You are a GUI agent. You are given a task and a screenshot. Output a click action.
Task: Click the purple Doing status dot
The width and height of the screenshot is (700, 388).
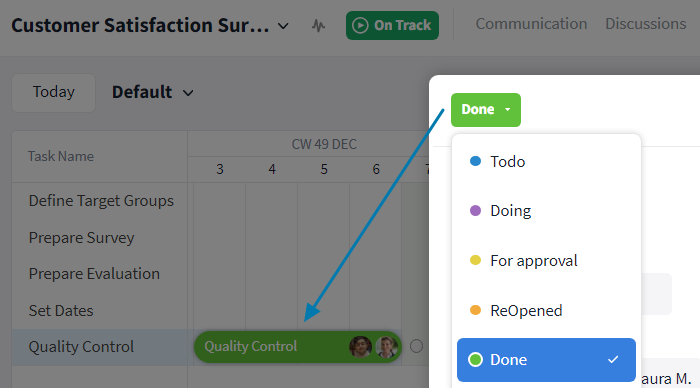pos(475,210)
